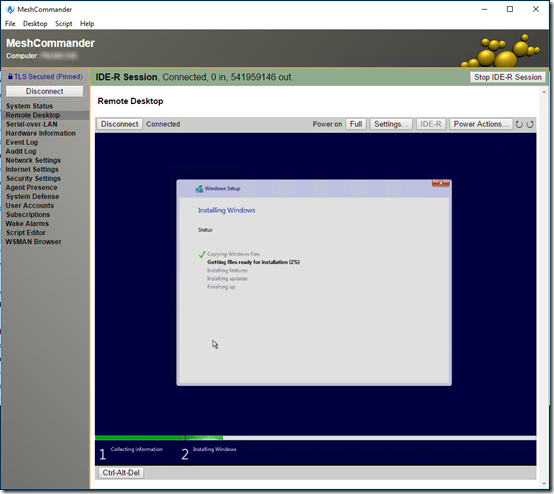Screen dimensions: 554x494
Task: Click the MeshCommander app icon in title bar
Action: pyautogui.click(x=10, y=9)
